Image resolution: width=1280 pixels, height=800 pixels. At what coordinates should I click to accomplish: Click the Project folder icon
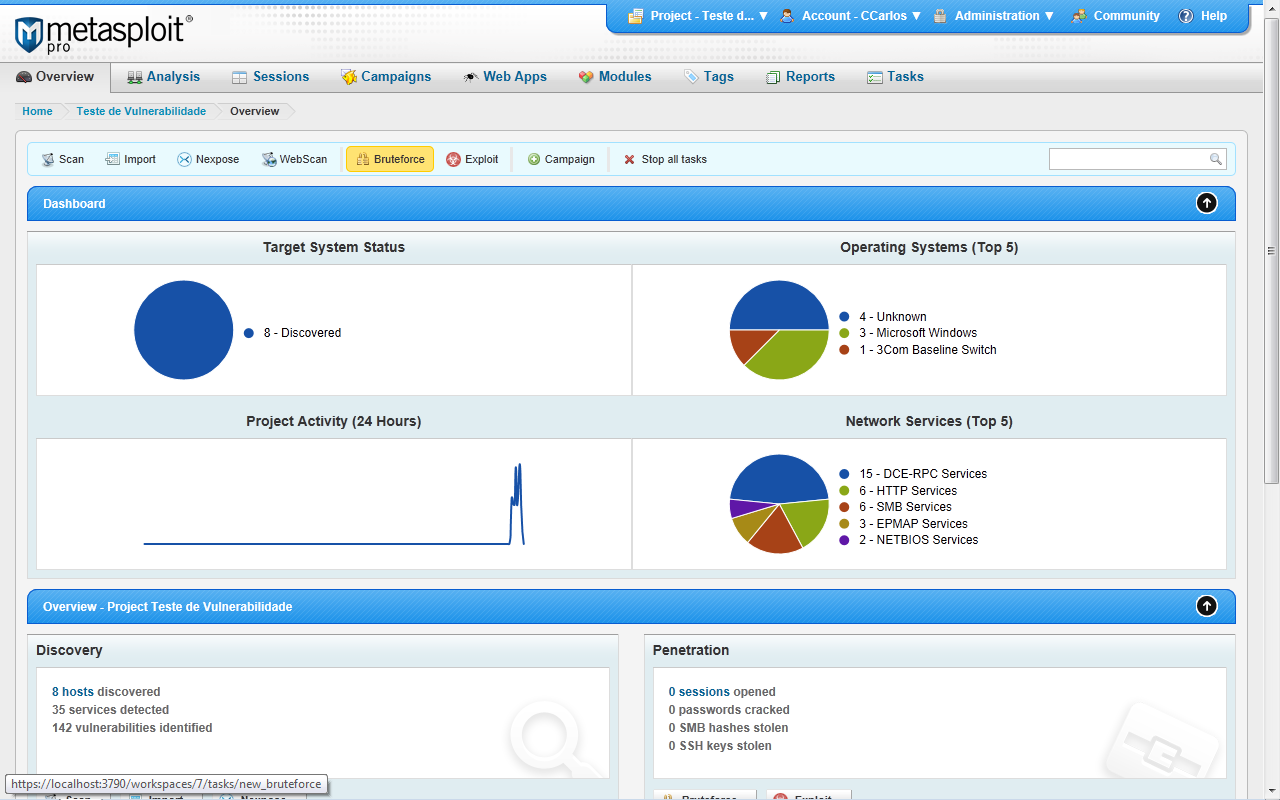(x=635, y=16)
